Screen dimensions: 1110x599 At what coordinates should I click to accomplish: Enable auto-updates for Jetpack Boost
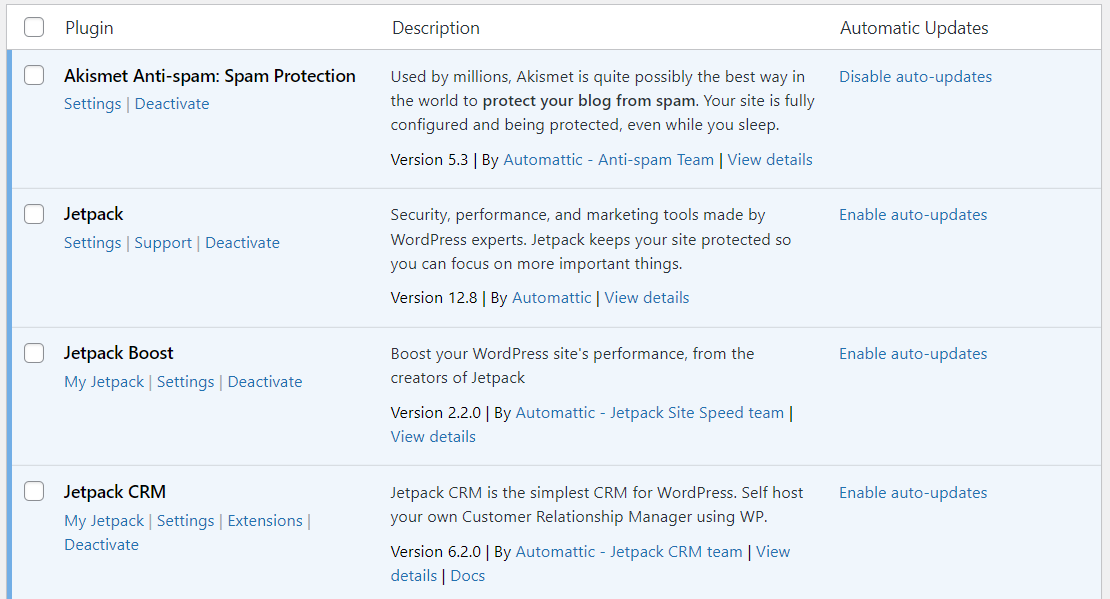point(912,353)
